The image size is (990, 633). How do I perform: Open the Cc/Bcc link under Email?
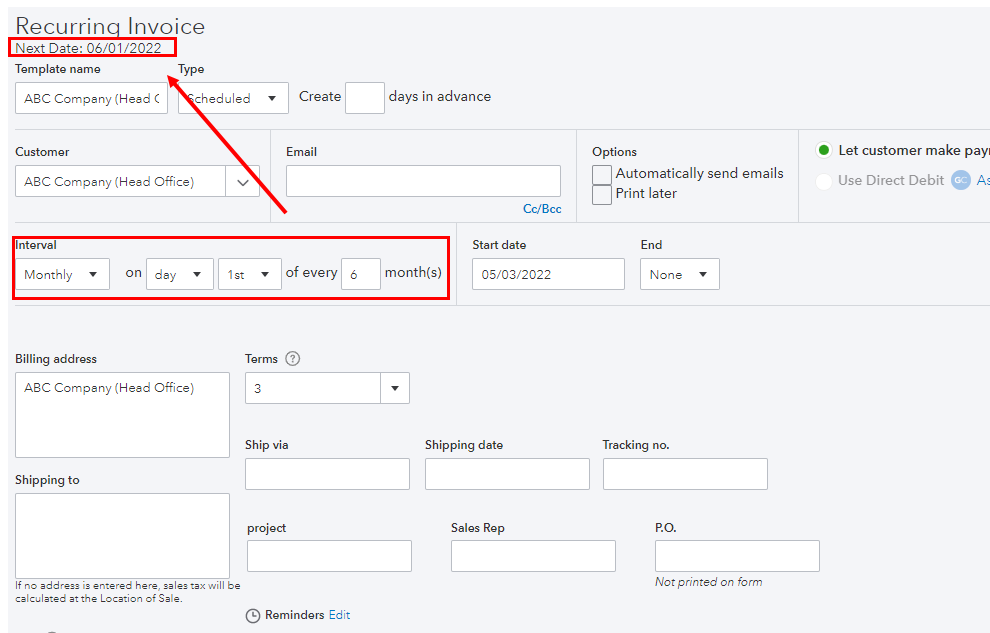(x=542, y=209)
